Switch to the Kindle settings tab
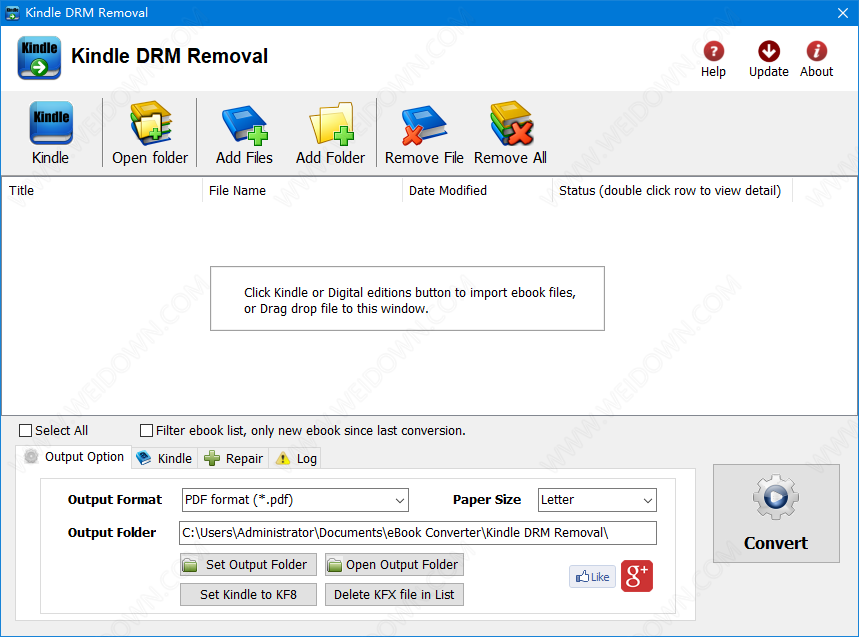Image resolution: width=859 pixels, height=637 pixels. click(164, 458)
